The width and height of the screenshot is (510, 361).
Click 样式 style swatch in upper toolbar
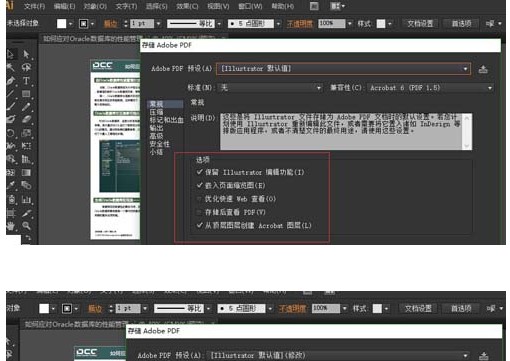click(381, 24)
